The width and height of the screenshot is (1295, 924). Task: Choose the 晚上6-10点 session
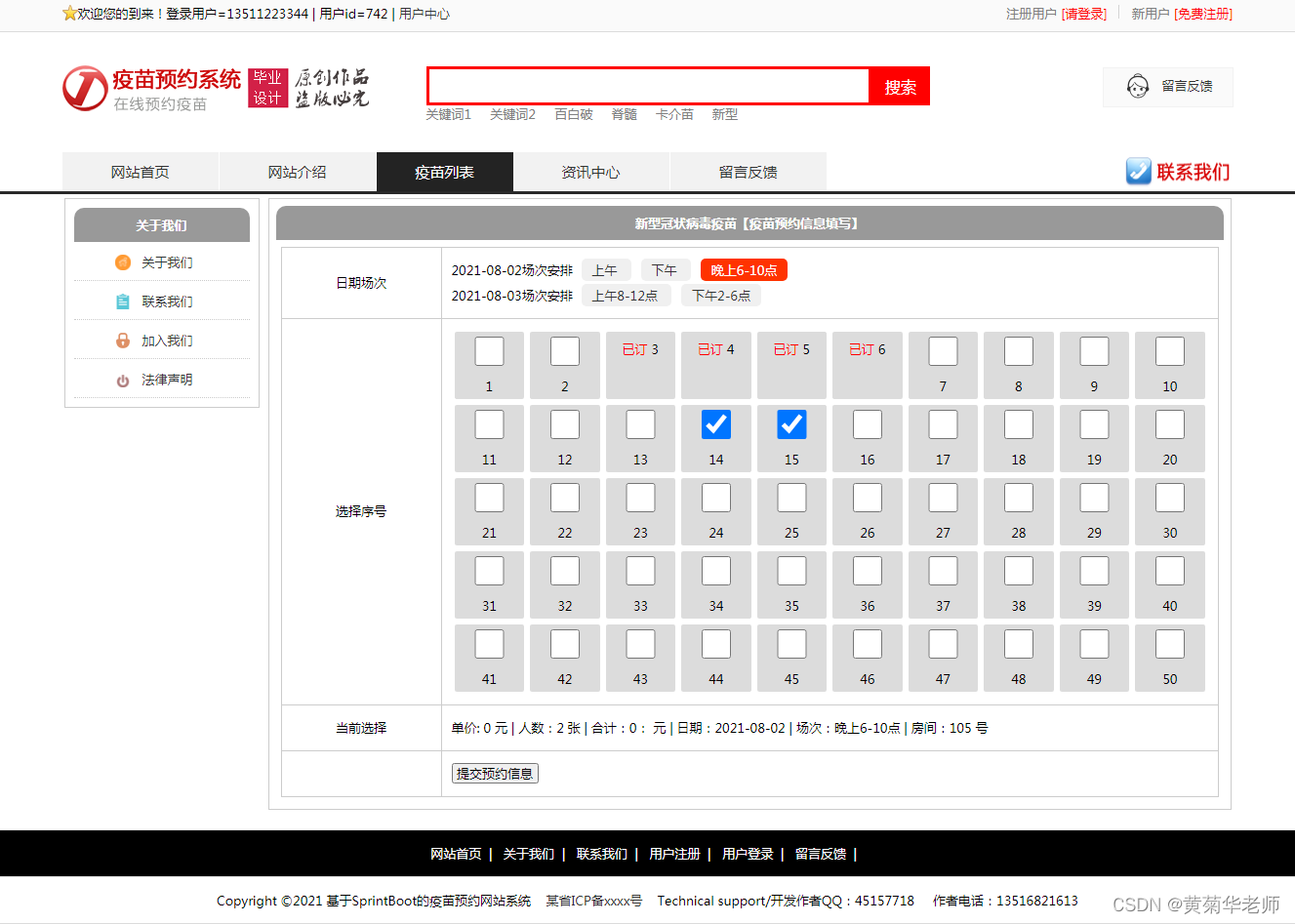tap(744, 270)
